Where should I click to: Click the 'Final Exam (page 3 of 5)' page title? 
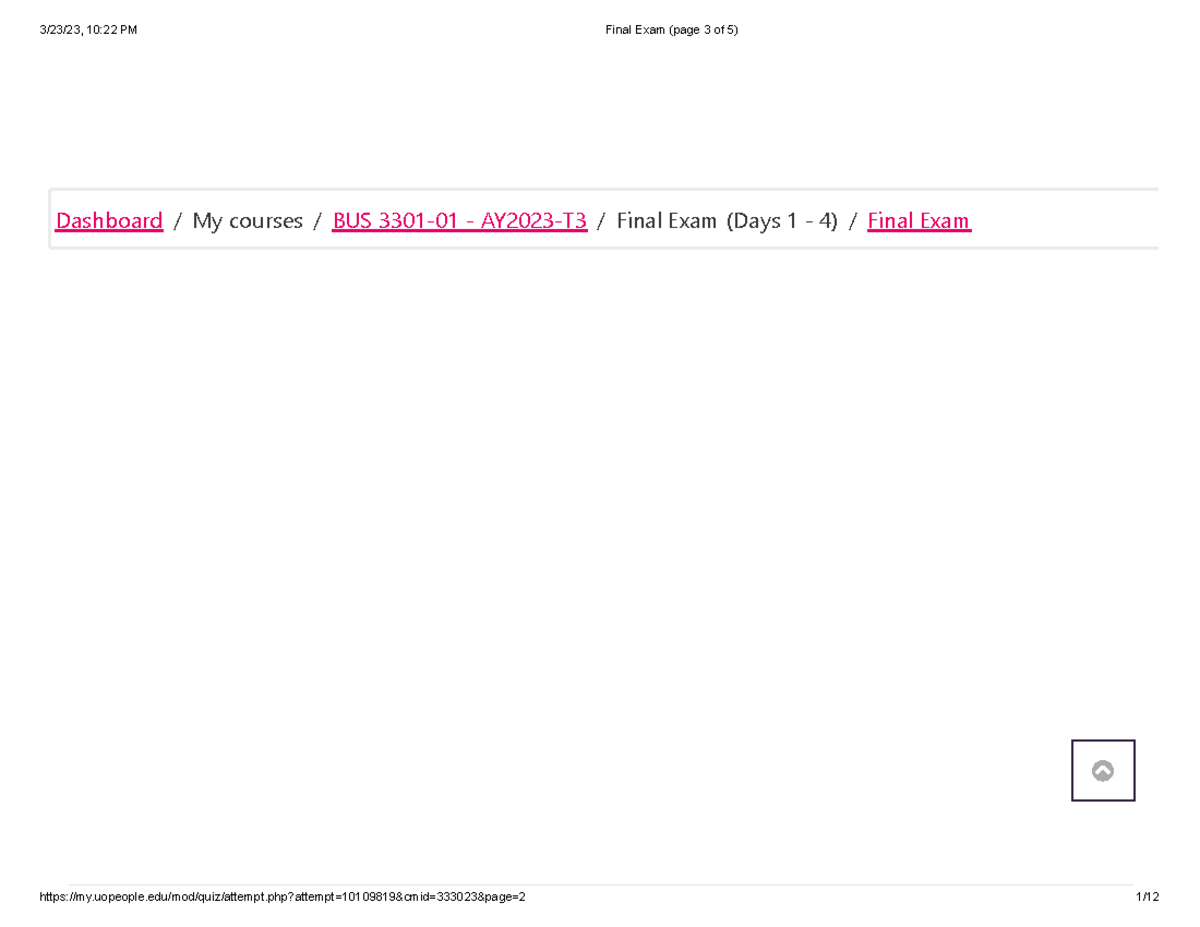tap(671, 30)
